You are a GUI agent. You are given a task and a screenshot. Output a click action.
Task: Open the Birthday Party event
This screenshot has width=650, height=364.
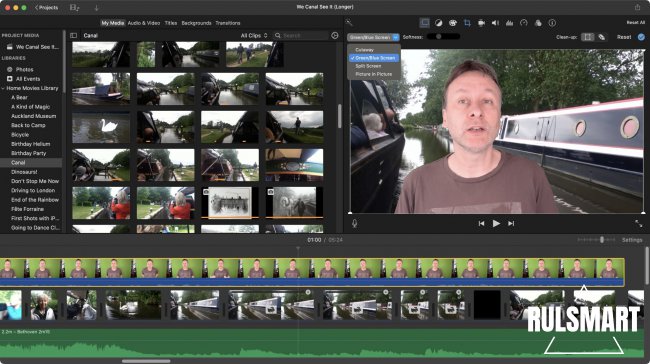point(29,153)
